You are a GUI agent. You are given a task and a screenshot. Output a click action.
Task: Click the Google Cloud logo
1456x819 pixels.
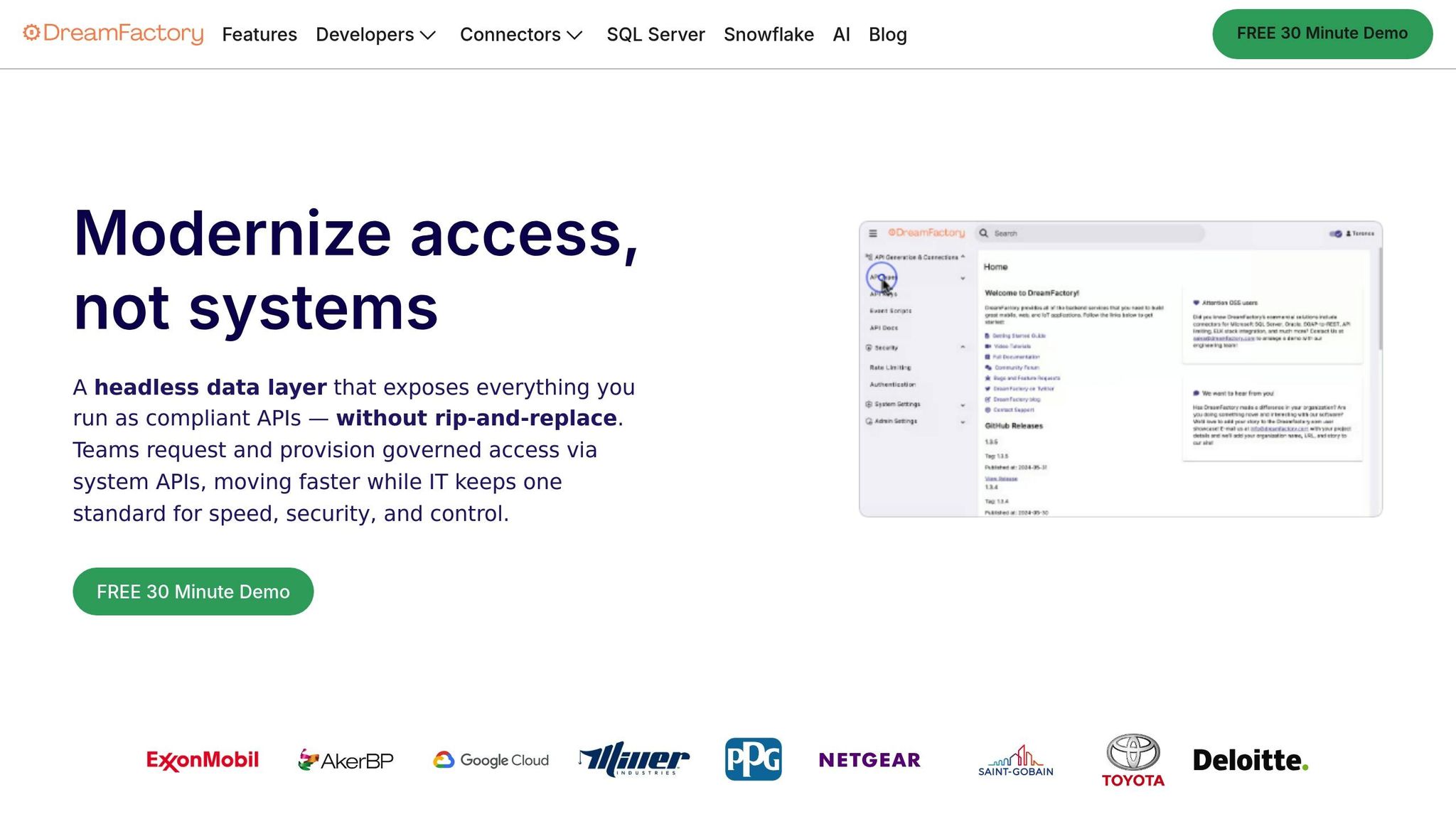pyautogui.click(x=491, y=760)
